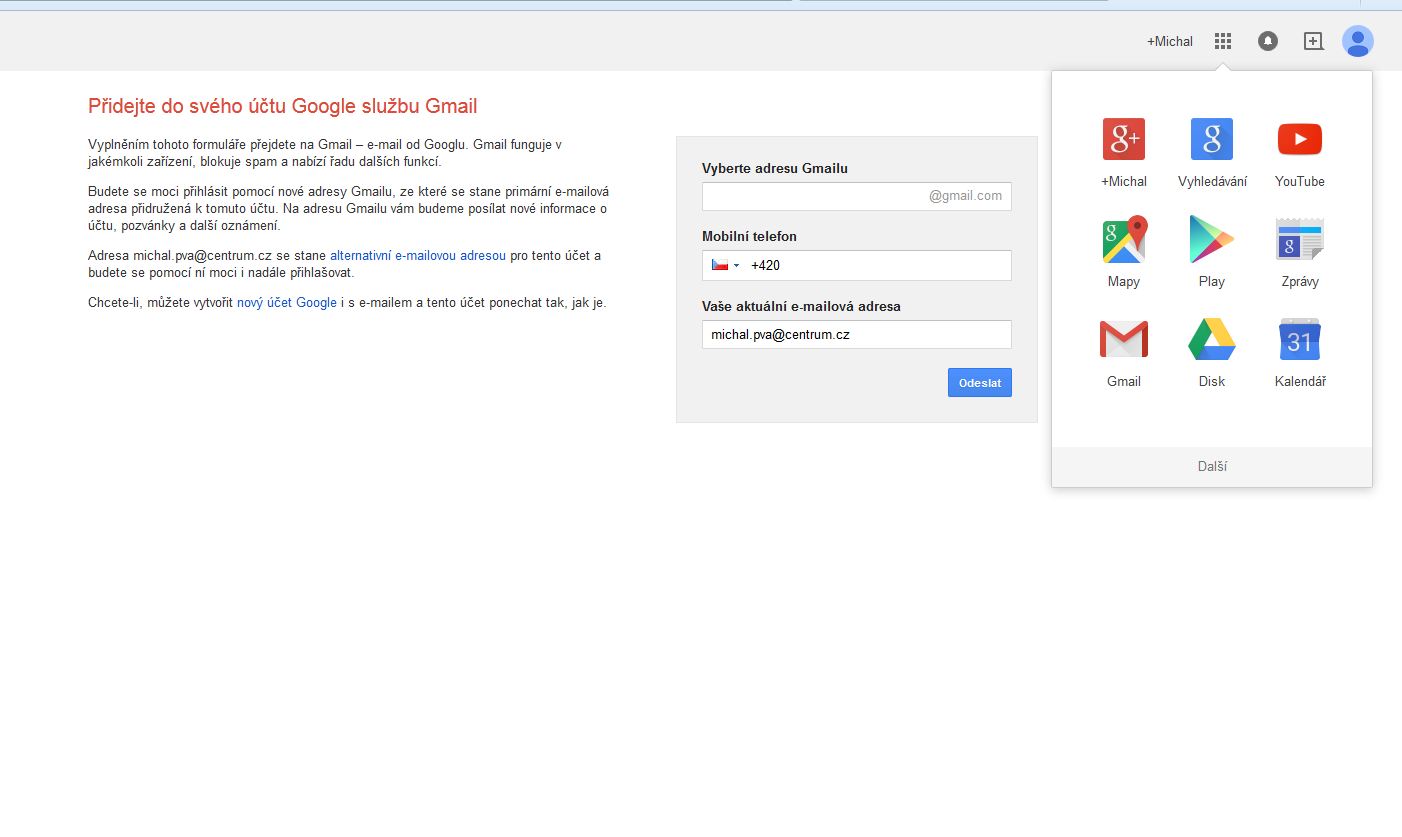
Task: Open the Play store app icon
Action: [x=1212, y=240]
